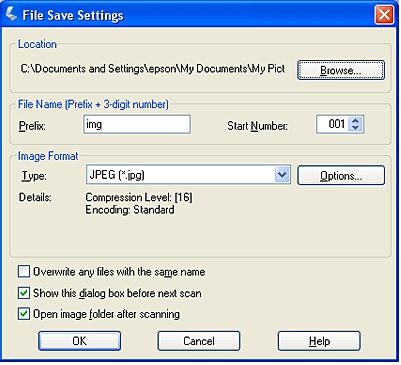Focus the Prefix text field
Screen dimensions: 401x365
[x=137, y=124]
